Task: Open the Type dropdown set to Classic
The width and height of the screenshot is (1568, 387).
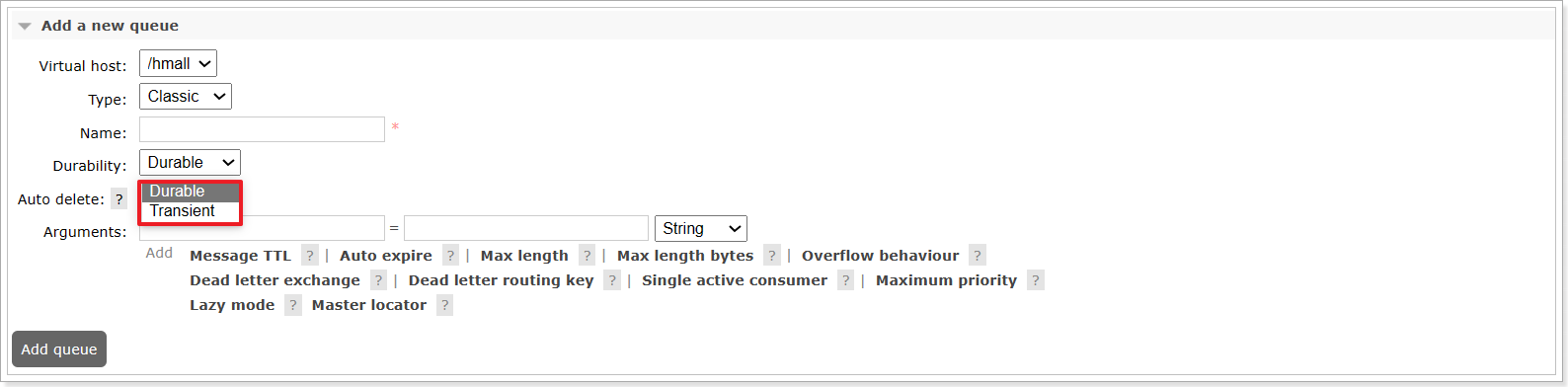Action: pyautogui.click(x=186, y=96)
